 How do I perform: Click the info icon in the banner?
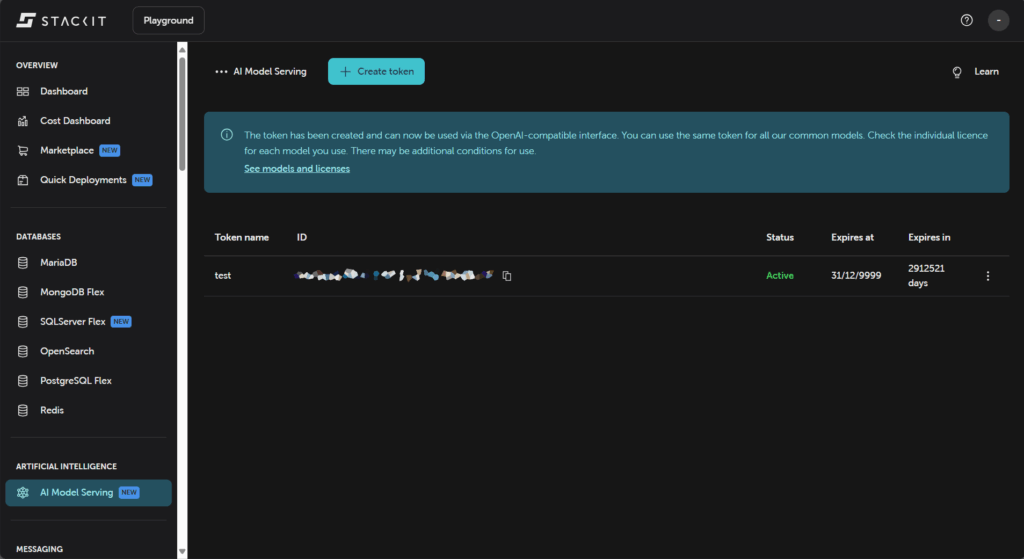pyautogui.click(x=227, y=135)
